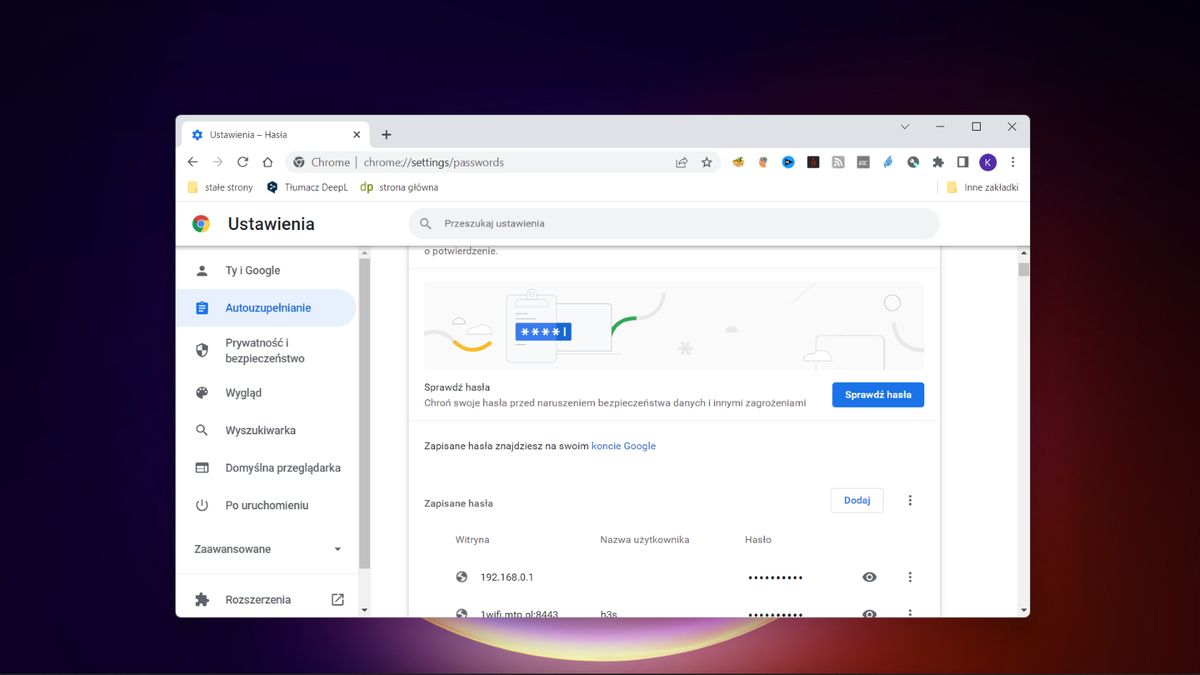Bookmark this page via star icon

[707, 161]
